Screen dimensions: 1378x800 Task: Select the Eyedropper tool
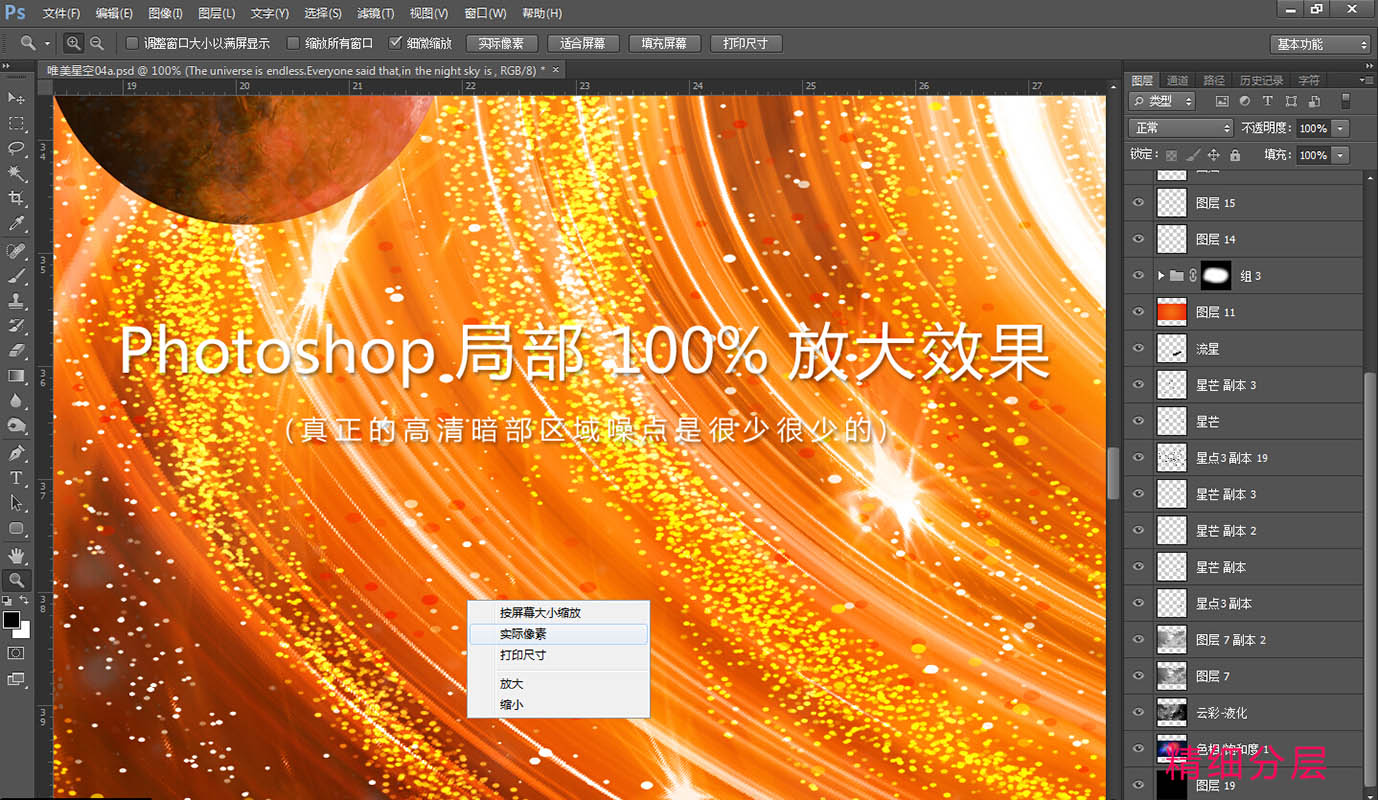(x=16, y=224)
